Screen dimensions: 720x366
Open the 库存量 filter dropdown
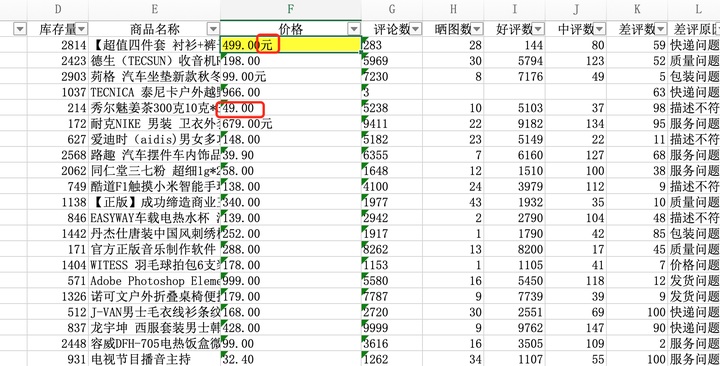tap(81, 29)
